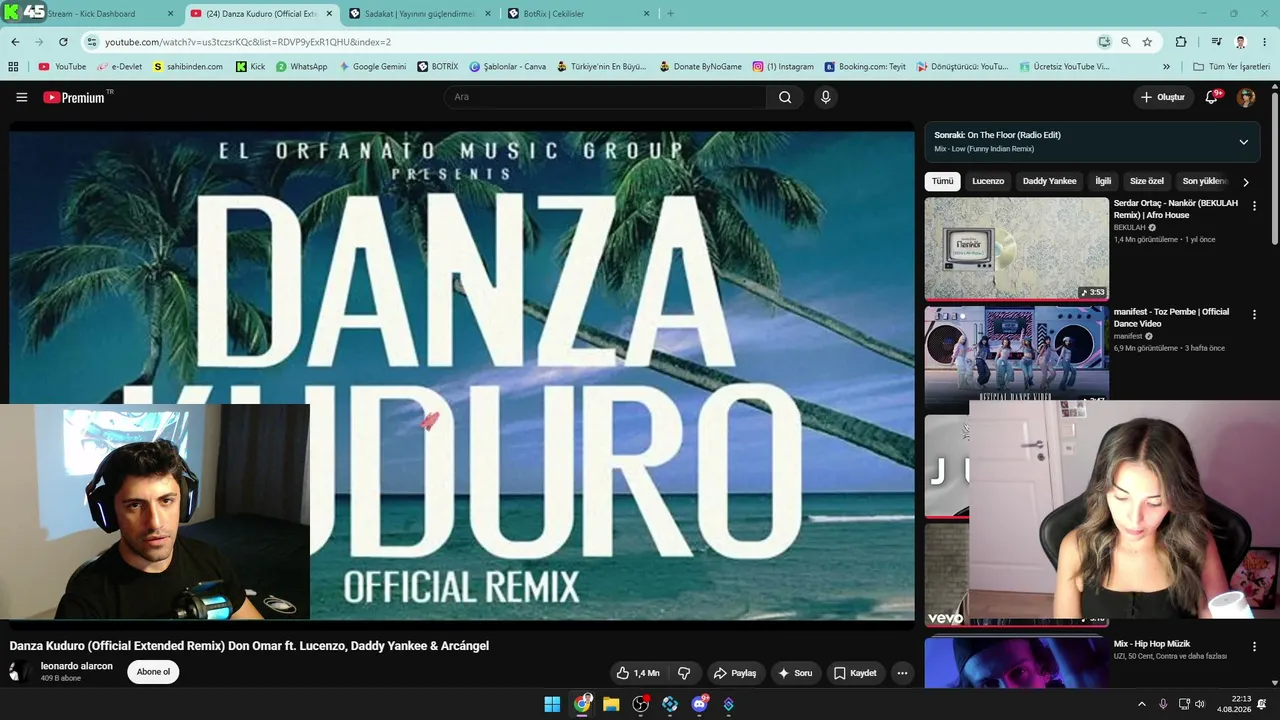Open Serdar Ortaç Nankör video thumbnail
Screen dimensions: 1280x720
pyautogui.click(x=1016, y=248)
